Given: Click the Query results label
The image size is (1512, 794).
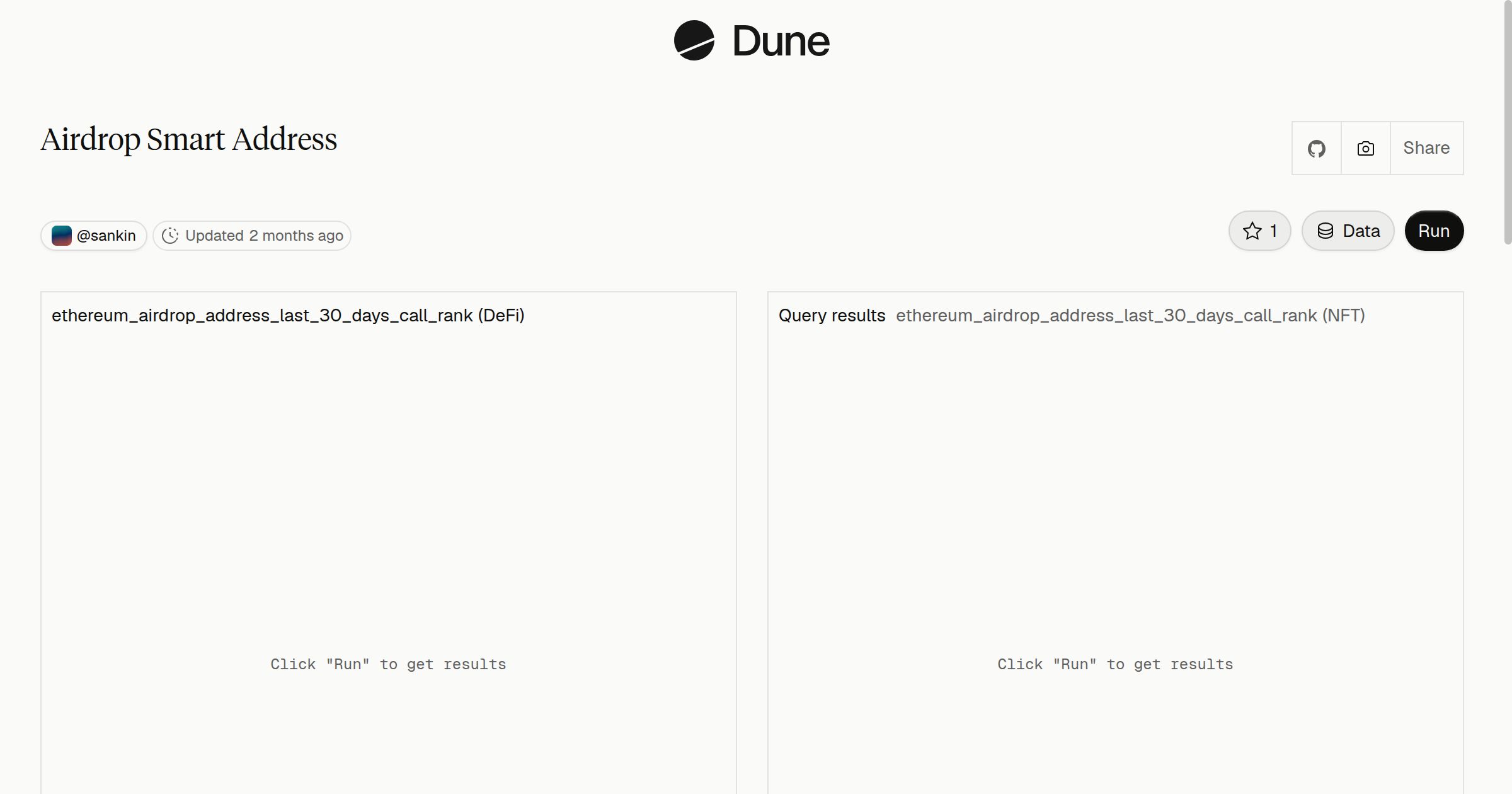Looking at the screenshot, I should click(x=832, y=315).
